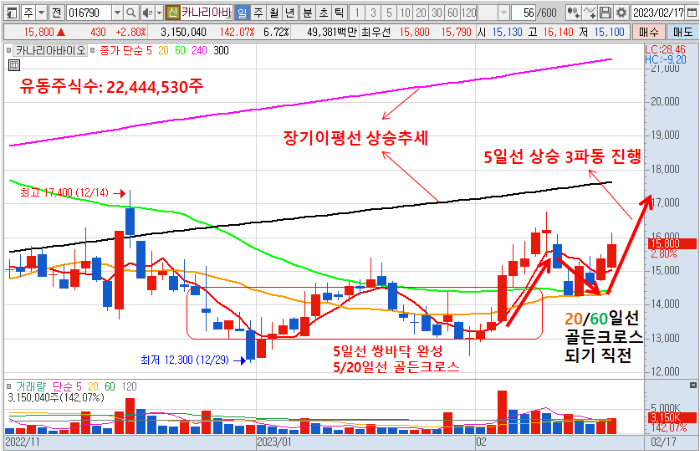Click the stock code field showing 016790
This screenshot has width=700, height=451.
[88, 13]
